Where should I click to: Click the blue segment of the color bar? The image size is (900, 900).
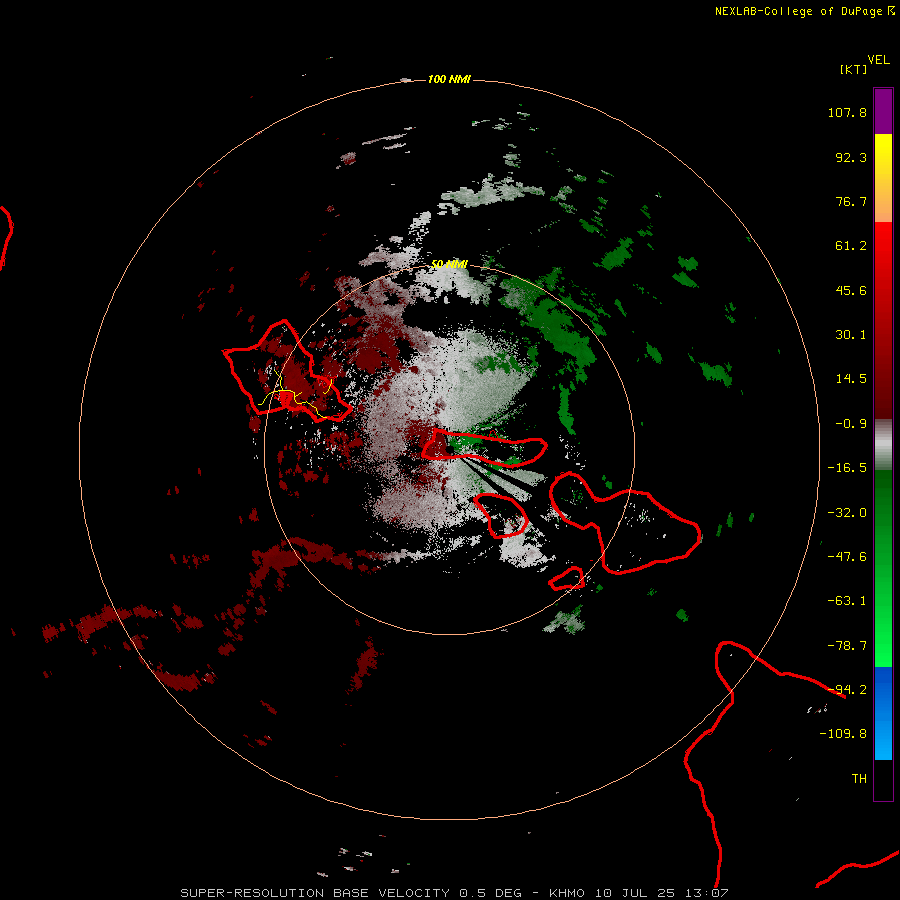[x=883, y=713]
